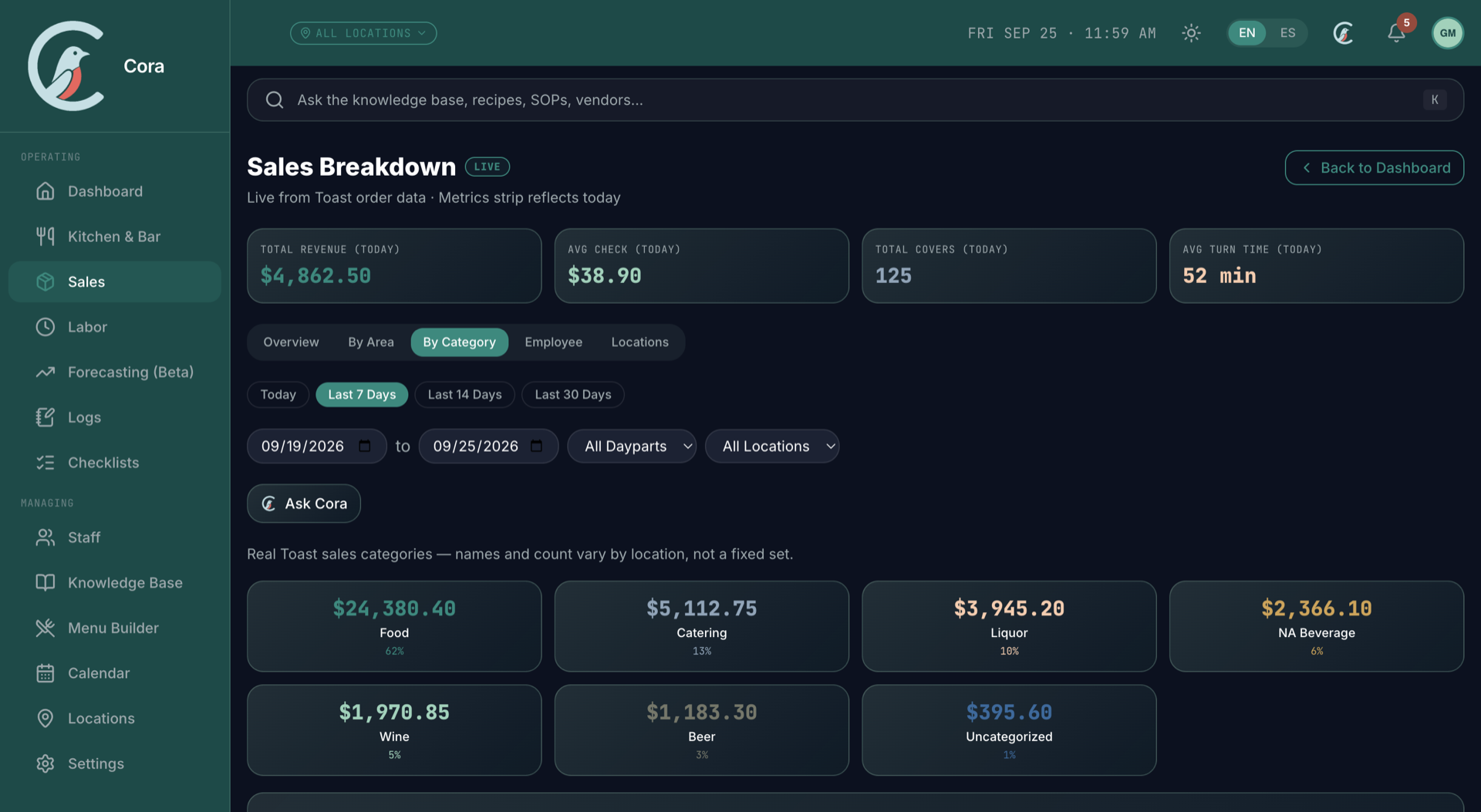Image resolution: width=1481 pixels, height=812 pixels.
Task: Go to Sales in the sidebar
Action: click(114, 282)
